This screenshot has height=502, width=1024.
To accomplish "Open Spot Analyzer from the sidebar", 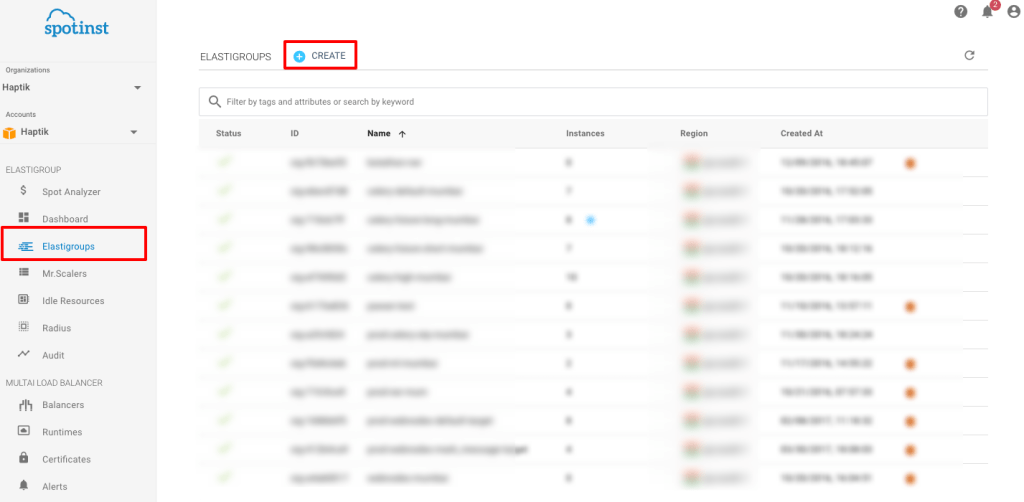I will (x=70, y=191).
